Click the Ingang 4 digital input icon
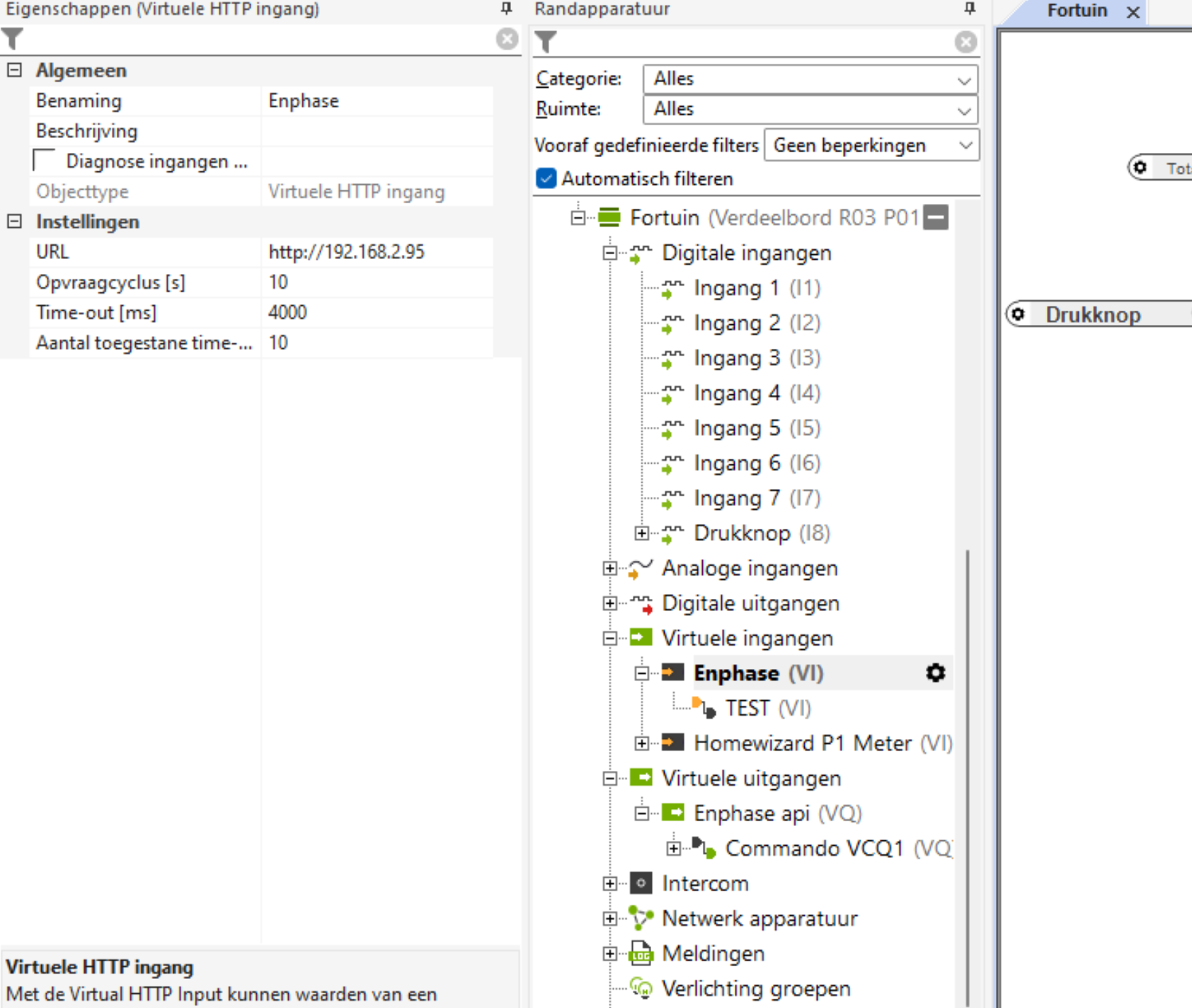This screenshot has width=1192, height=1008. (x=672, y=394)
